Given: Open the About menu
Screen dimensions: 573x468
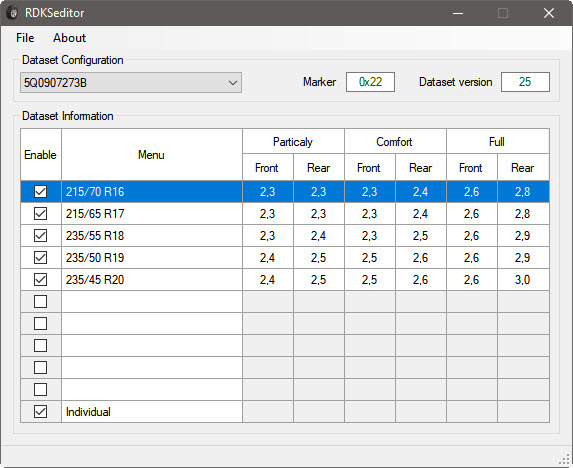Looking at the screenshot, I should point(69,38).
